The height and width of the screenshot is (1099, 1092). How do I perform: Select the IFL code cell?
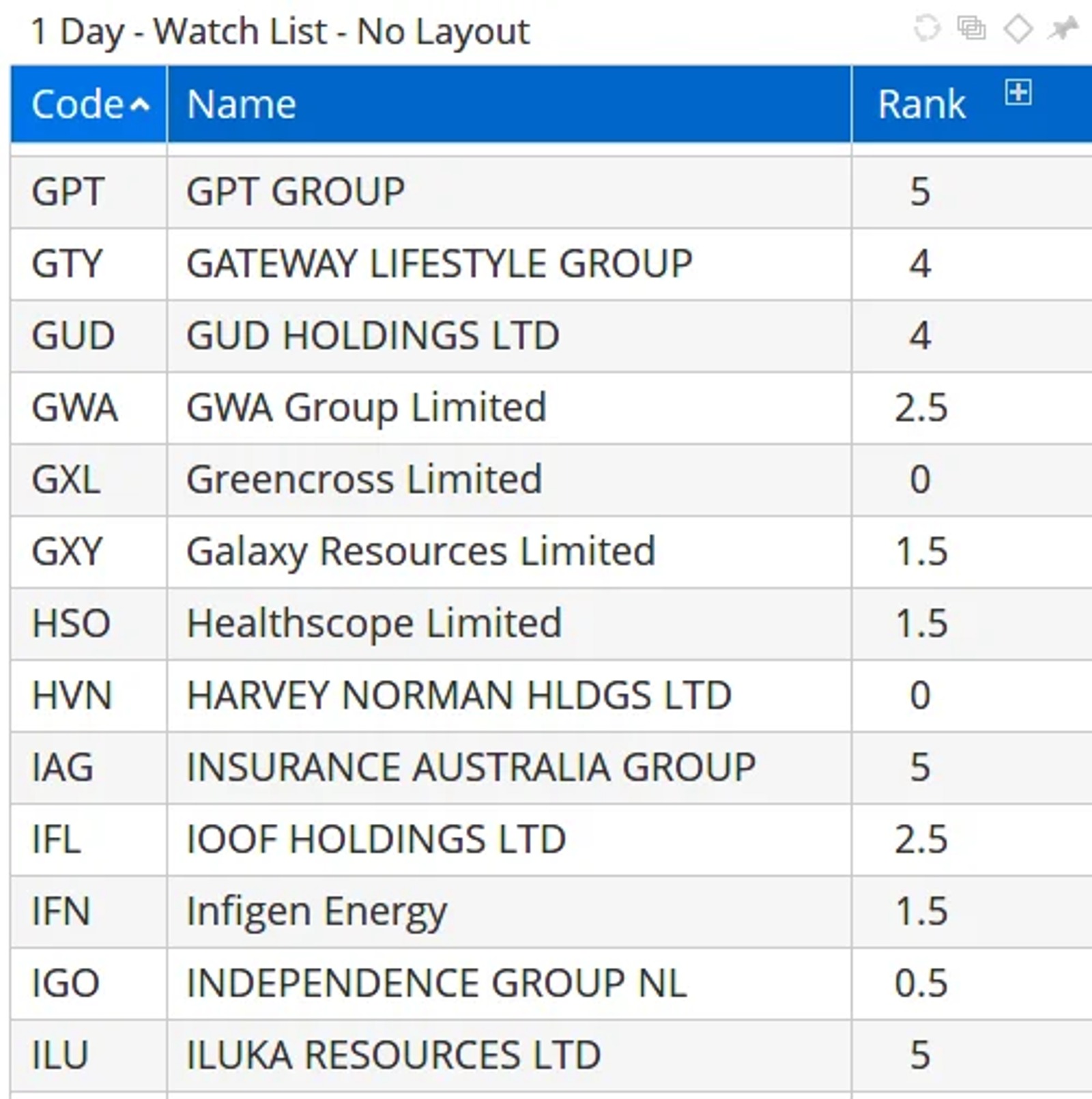[x=89, y=840]
